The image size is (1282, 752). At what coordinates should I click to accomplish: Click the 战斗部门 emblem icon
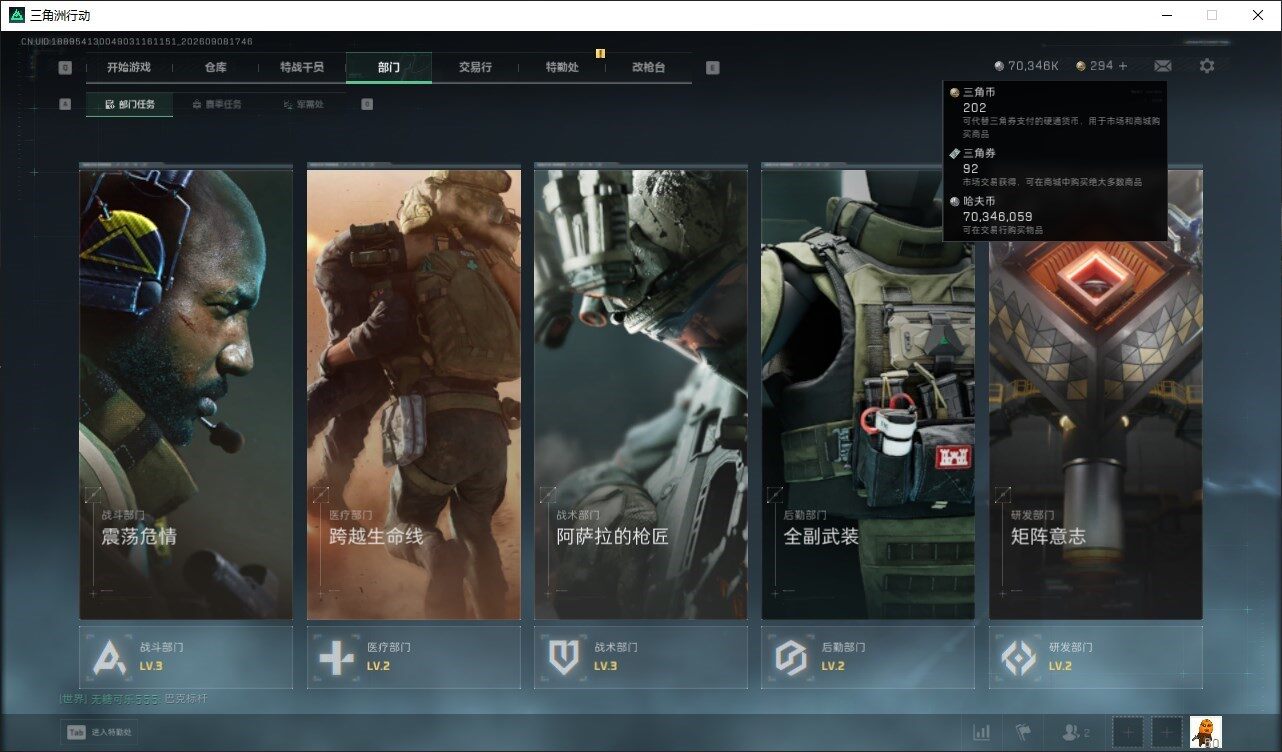pos(109,657)
